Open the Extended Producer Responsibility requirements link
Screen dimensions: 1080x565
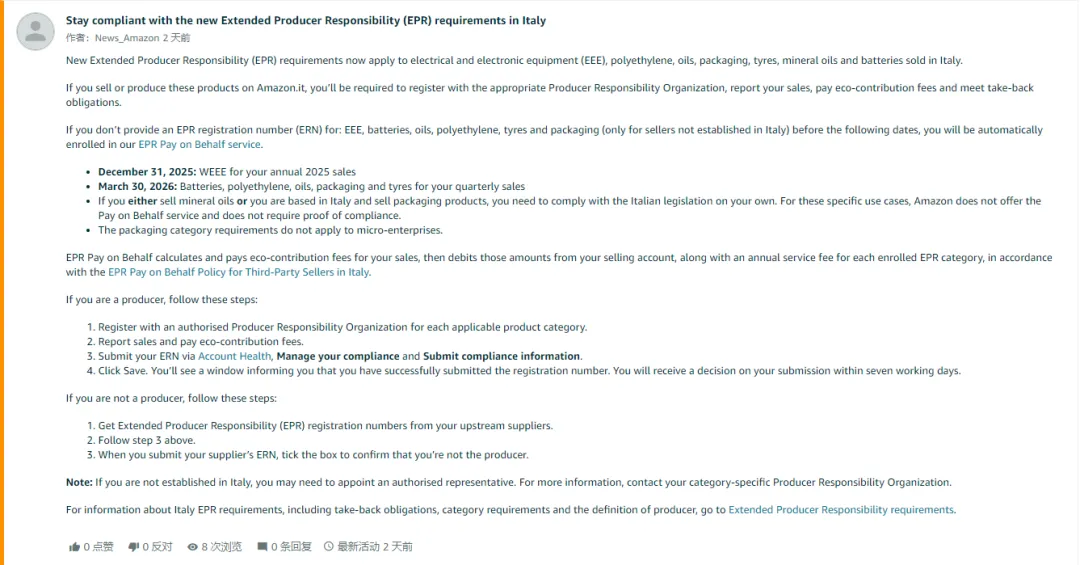(x=841, y=510)
